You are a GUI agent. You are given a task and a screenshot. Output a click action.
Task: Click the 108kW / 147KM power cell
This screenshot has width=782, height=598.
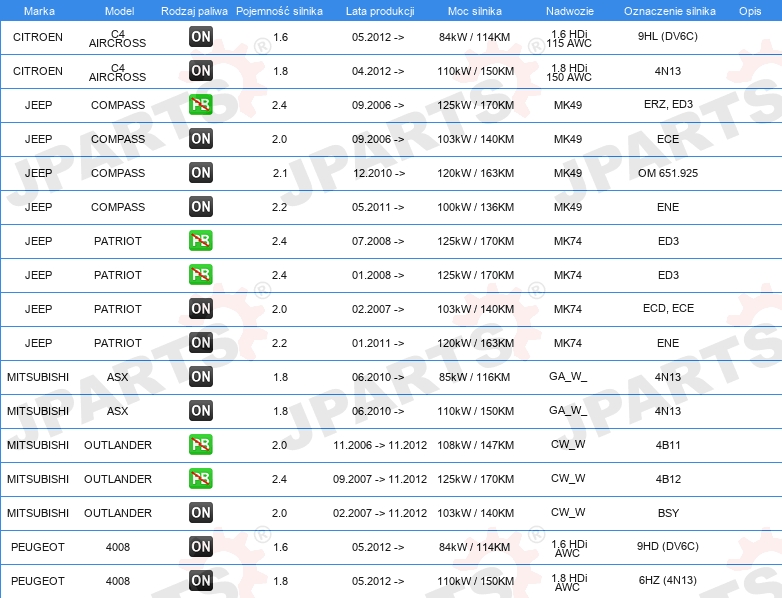(x=476, y=445)
